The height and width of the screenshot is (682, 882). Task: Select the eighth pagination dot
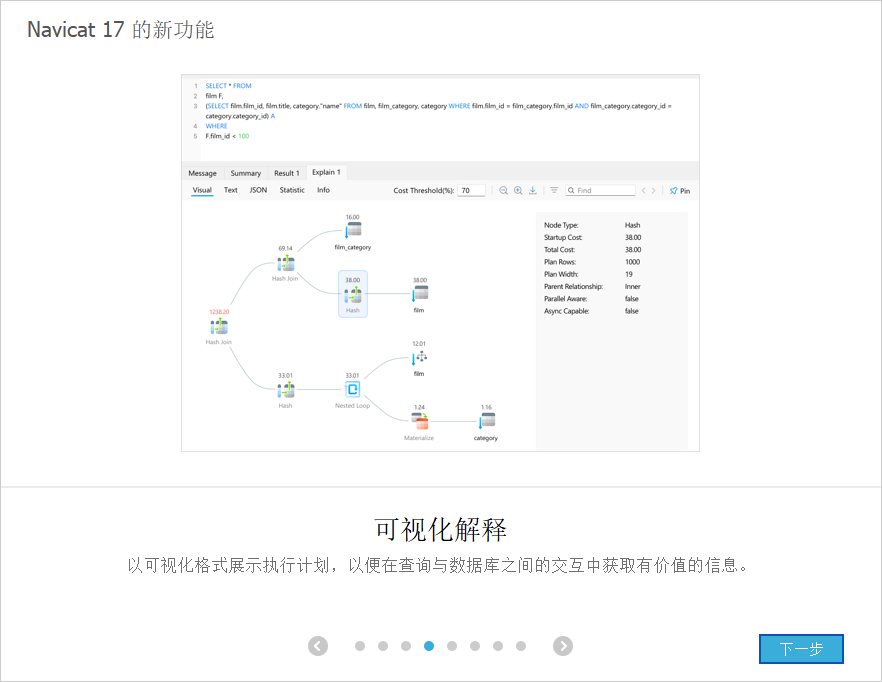[521, 646]
